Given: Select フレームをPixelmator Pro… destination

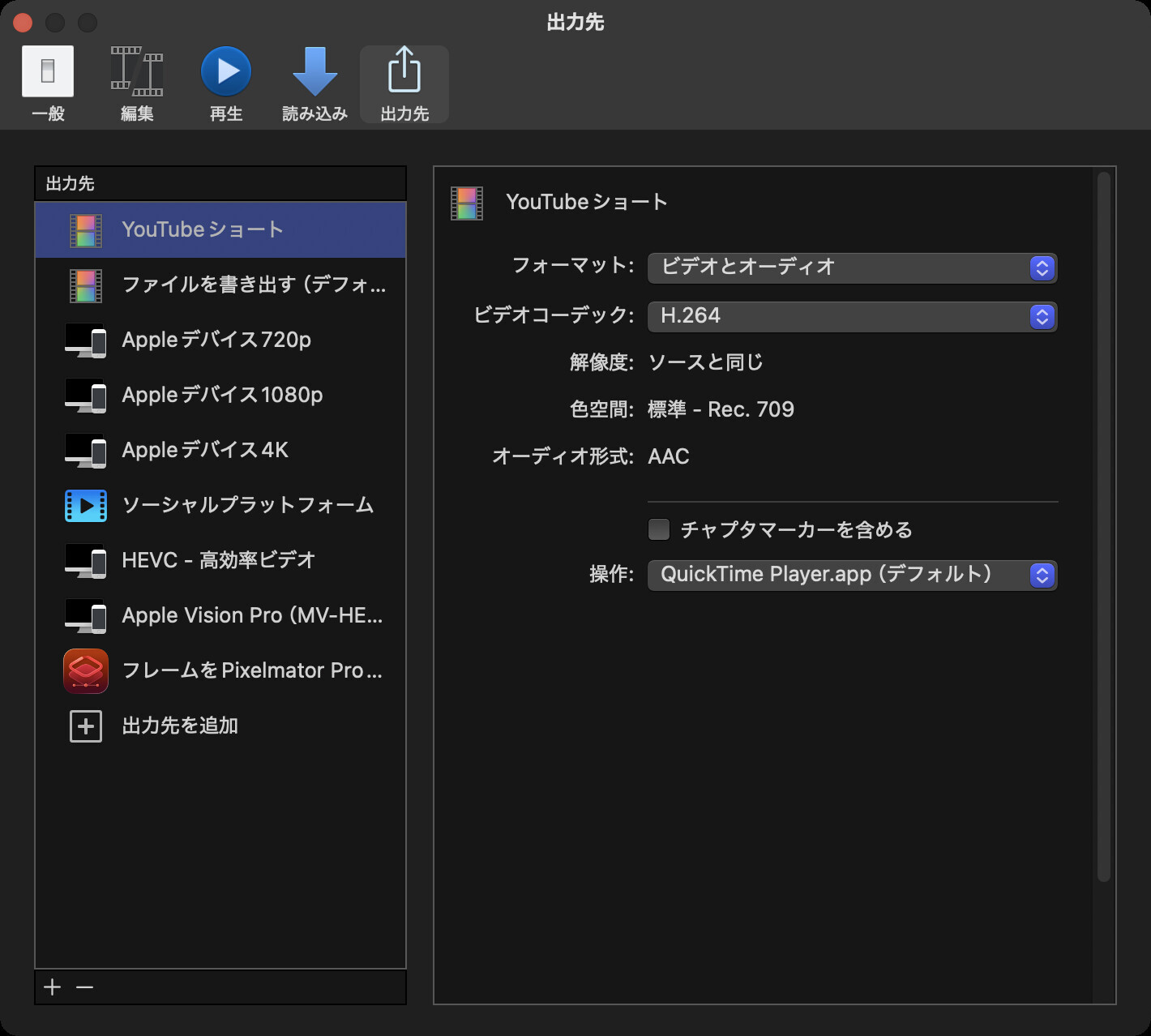Looking at the screenshot, I should (220, 671).
